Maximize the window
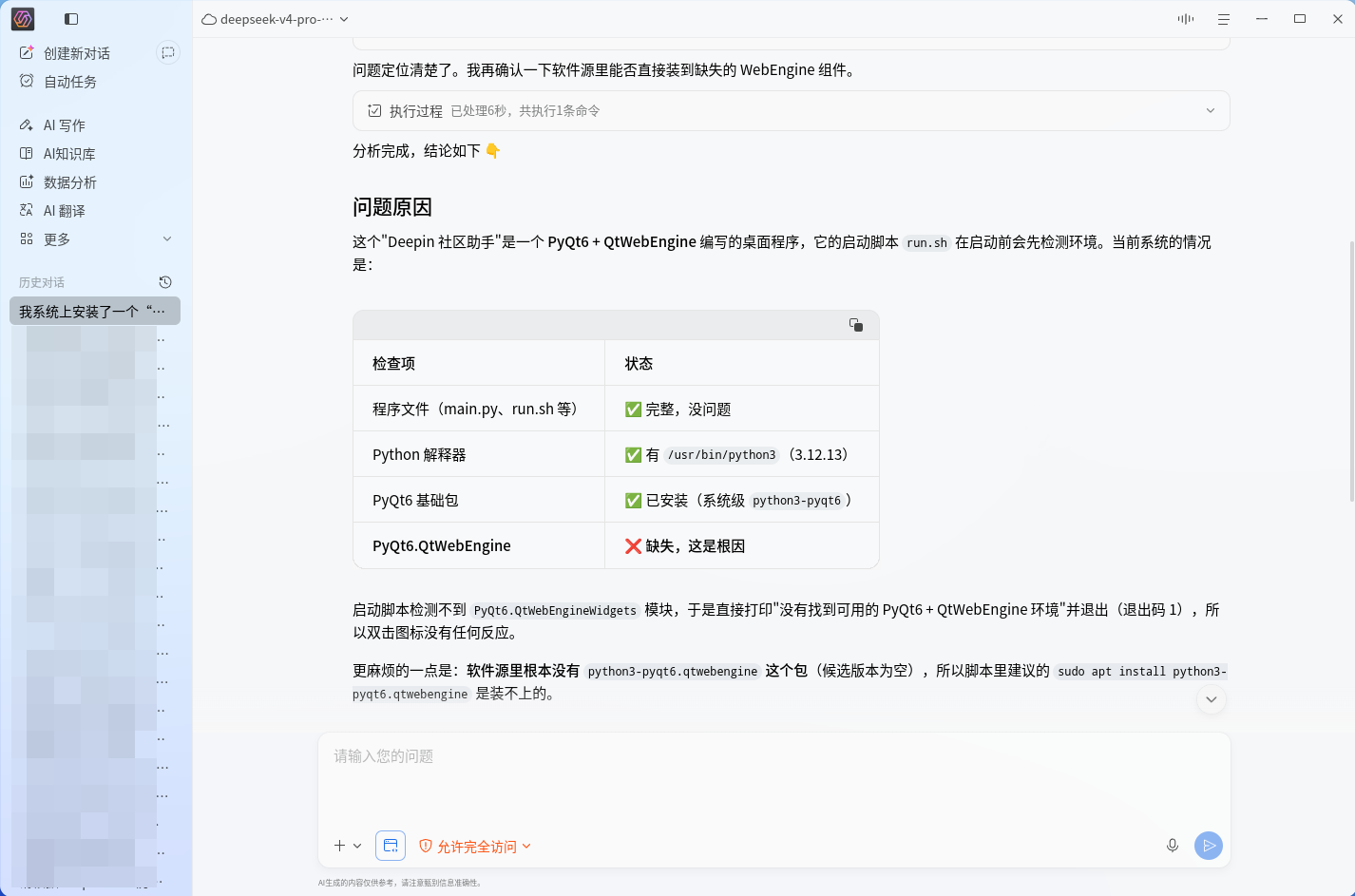 (1300, 19)
